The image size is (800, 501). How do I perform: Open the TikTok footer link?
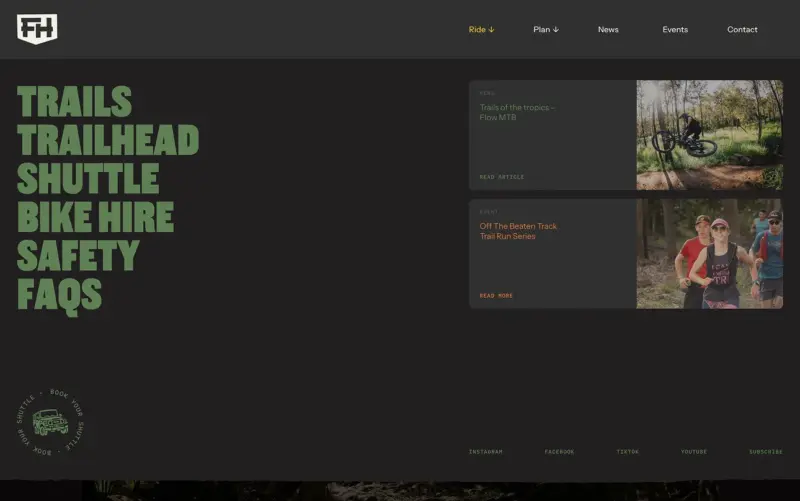628,452
